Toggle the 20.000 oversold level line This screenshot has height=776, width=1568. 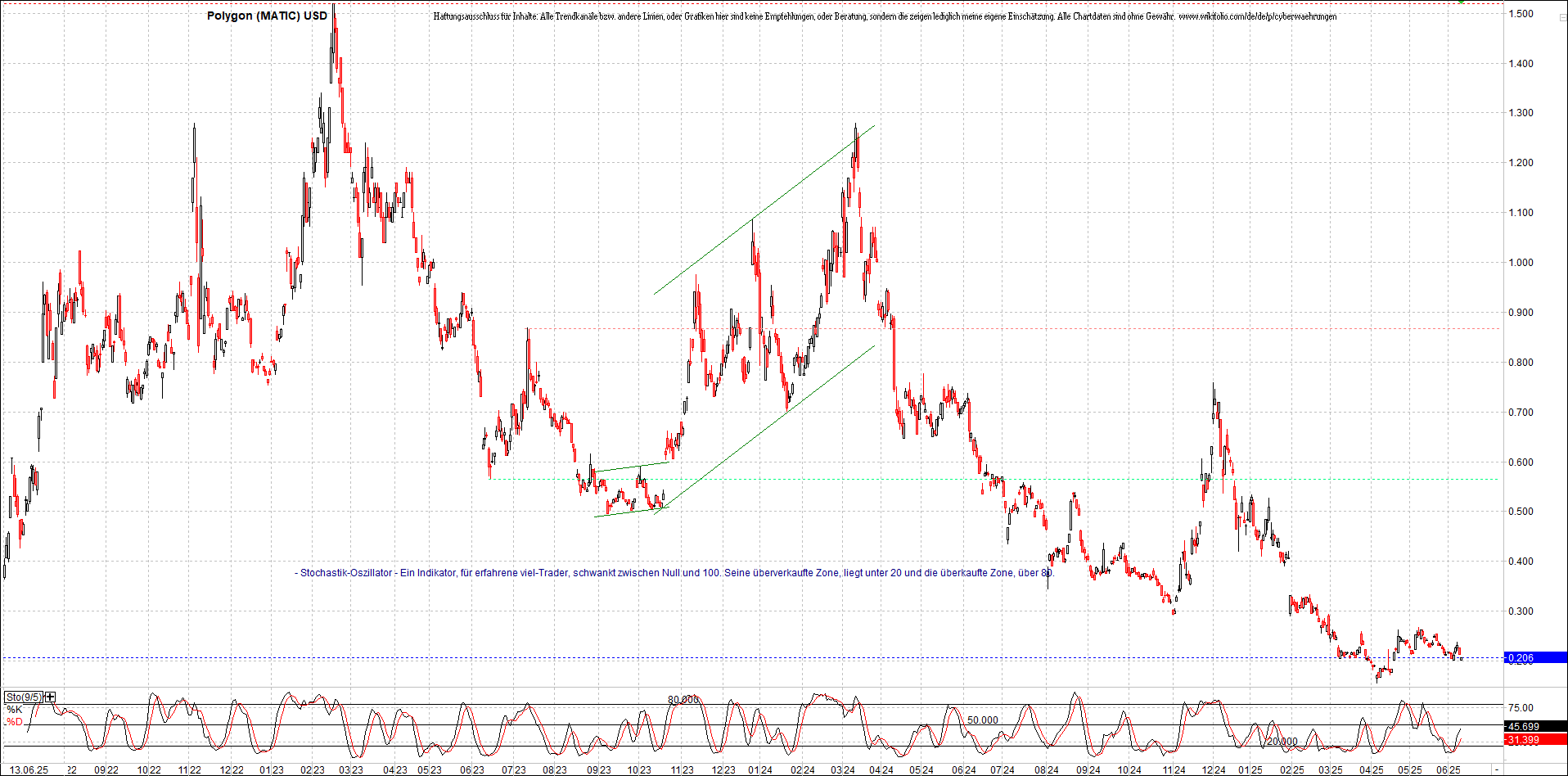tap(1281, 740)
